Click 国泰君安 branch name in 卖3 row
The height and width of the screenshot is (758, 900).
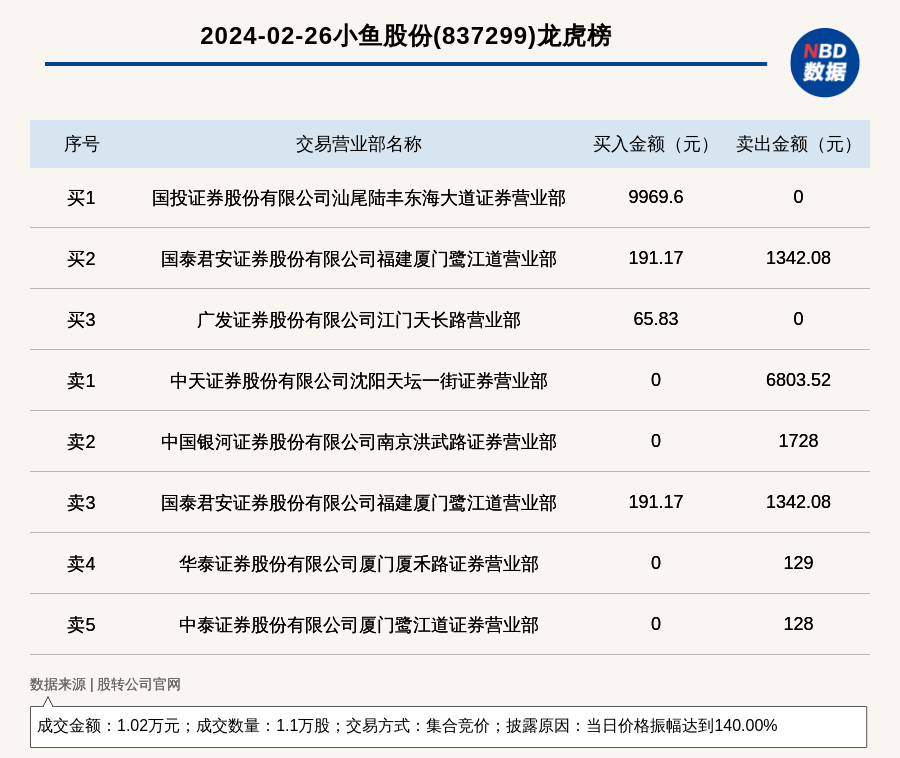(x=359, y=503)
